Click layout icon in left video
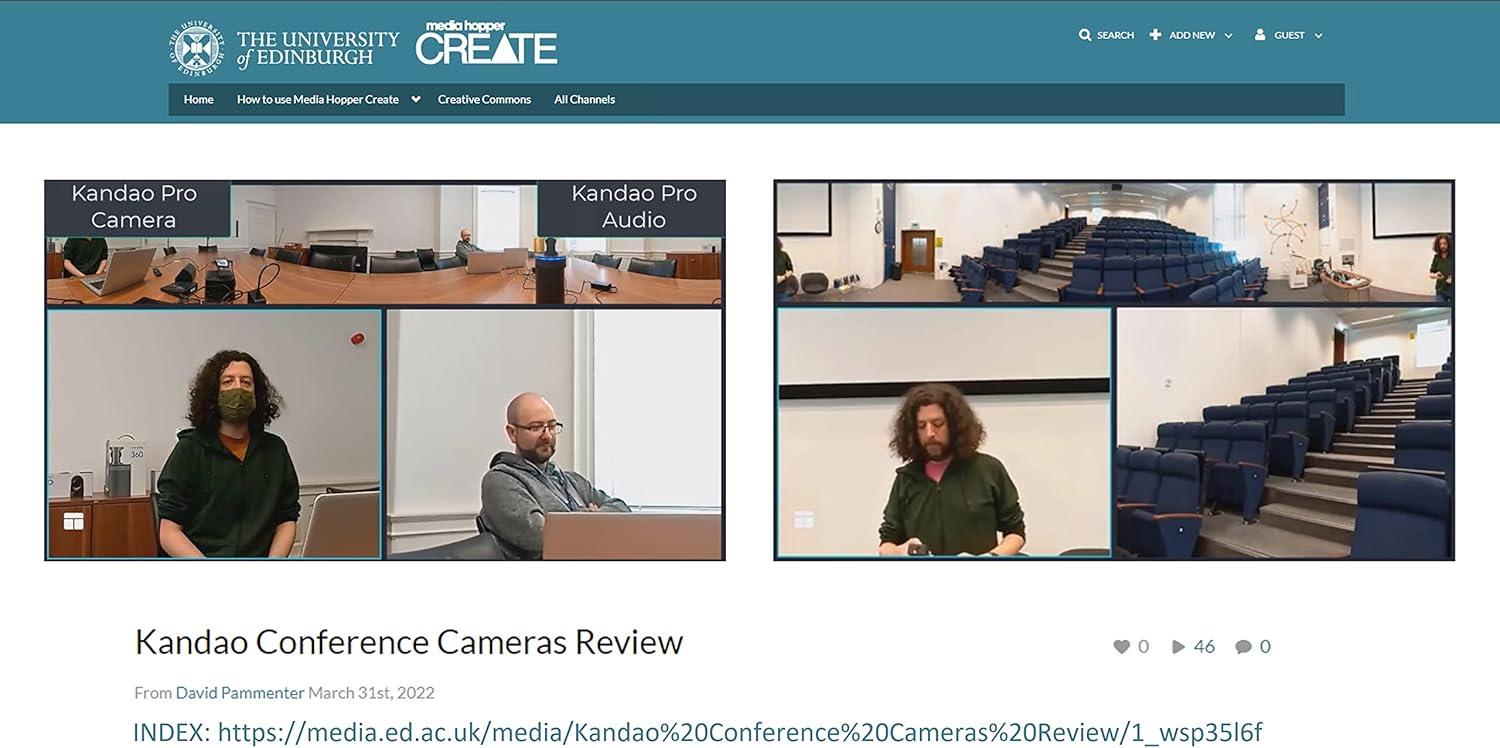 point(73,521)
